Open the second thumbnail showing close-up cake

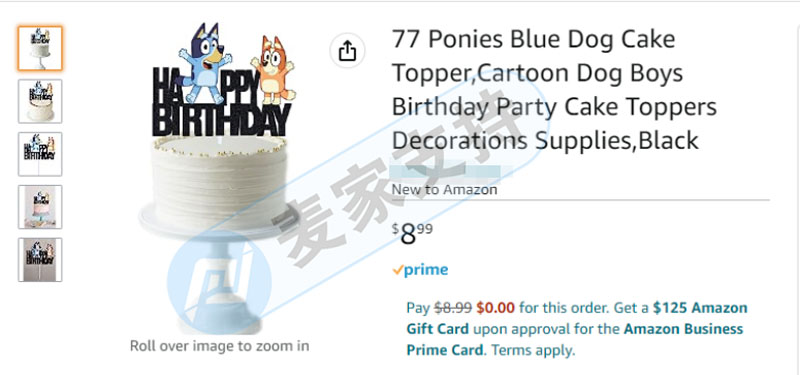click(40, 101)
